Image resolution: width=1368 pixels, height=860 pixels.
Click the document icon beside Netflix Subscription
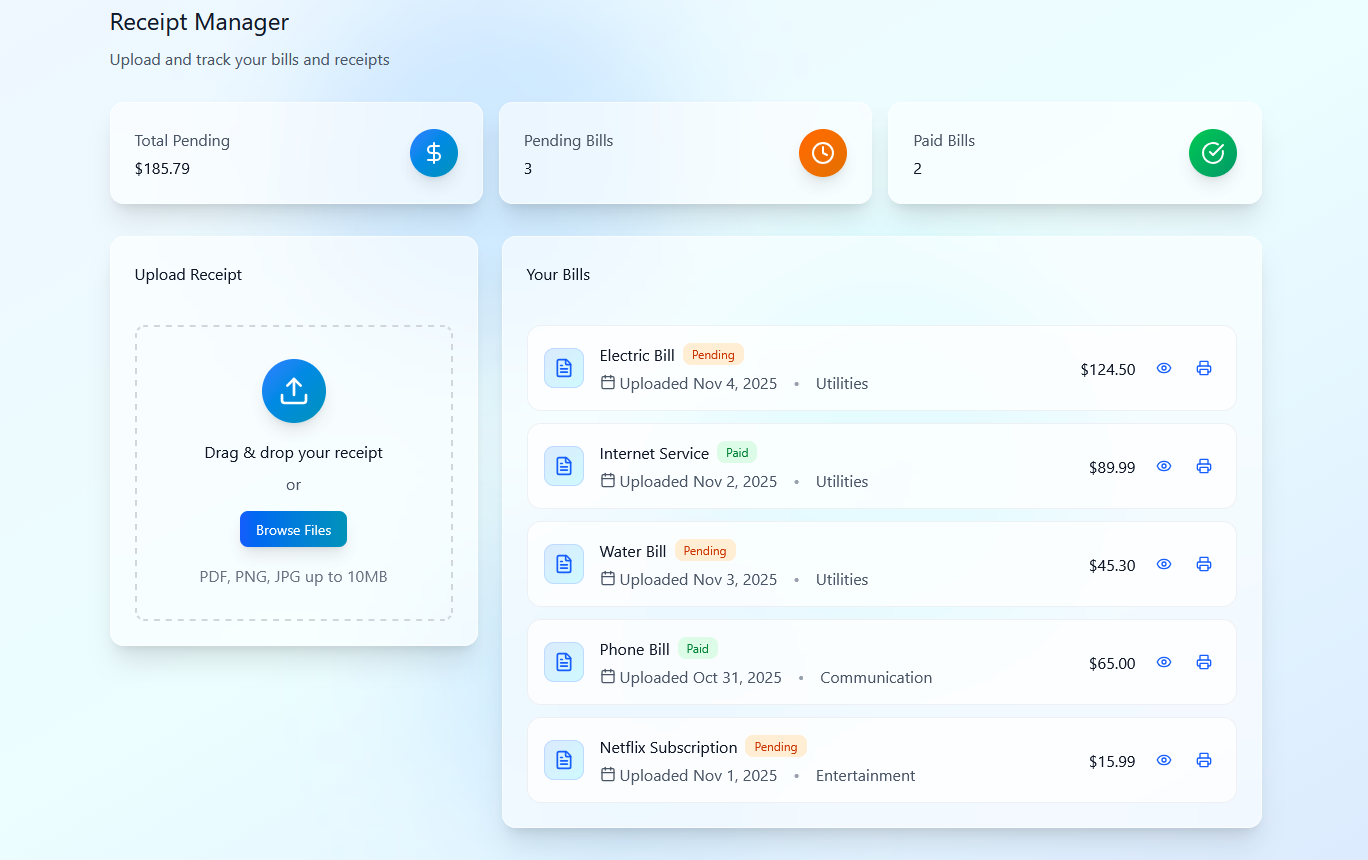coord(564,760)
